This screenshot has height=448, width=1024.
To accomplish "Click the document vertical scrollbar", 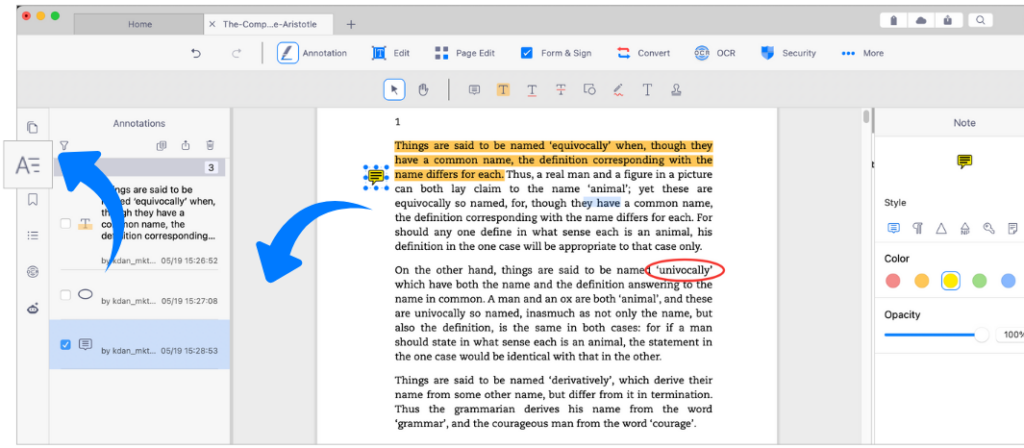I will [866, 118].
